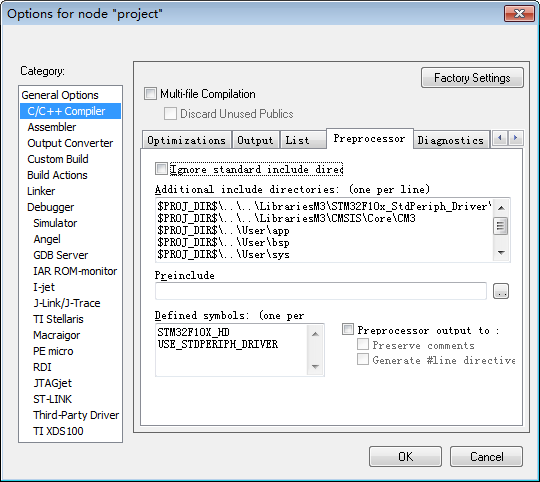
Task: Select ST-LINK debugger options
Action: [x=52, y=399]
